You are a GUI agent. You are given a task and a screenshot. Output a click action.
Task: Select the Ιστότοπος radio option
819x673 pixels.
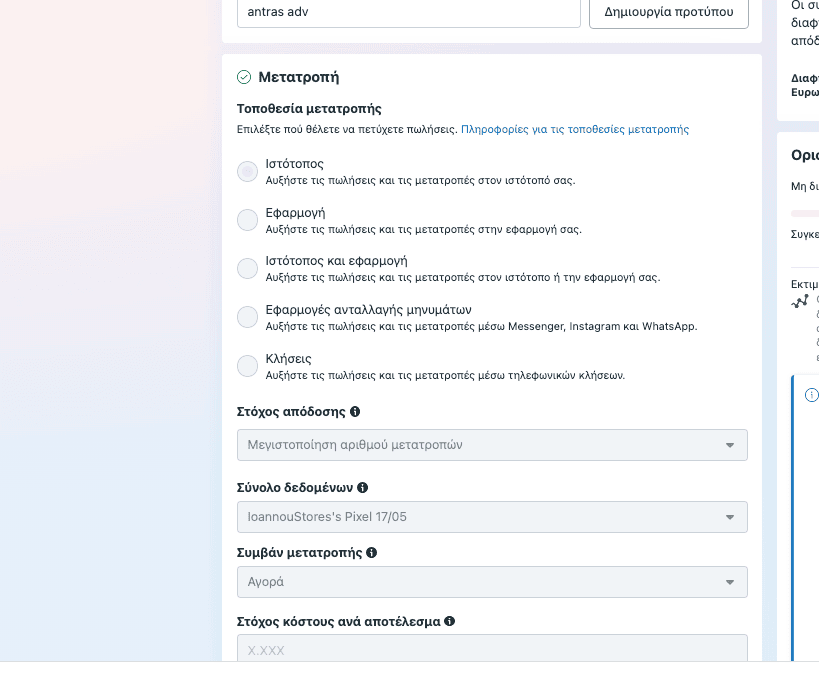tap(247, 172)
